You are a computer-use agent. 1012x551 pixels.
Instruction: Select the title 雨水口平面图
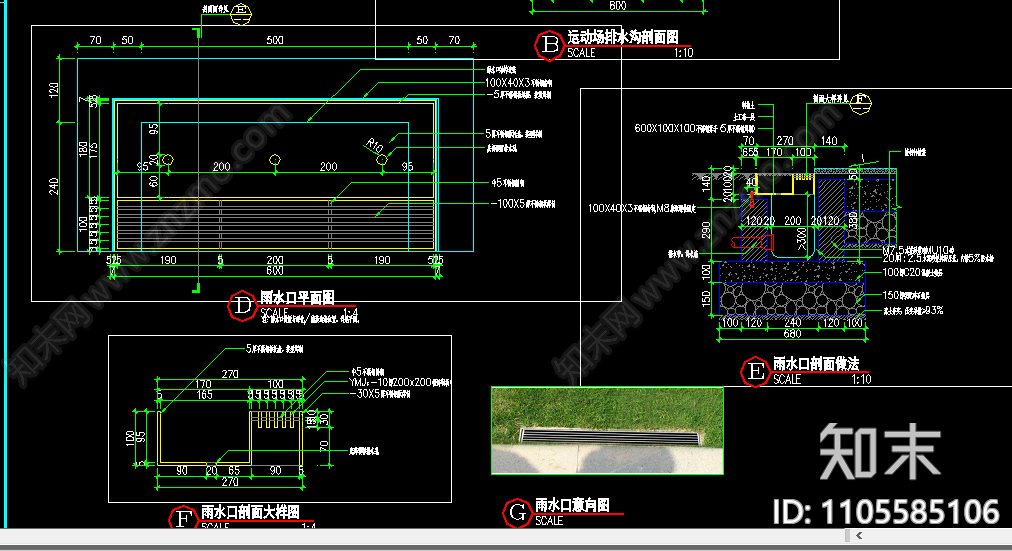pyautogui.click(x=297, y=298)
